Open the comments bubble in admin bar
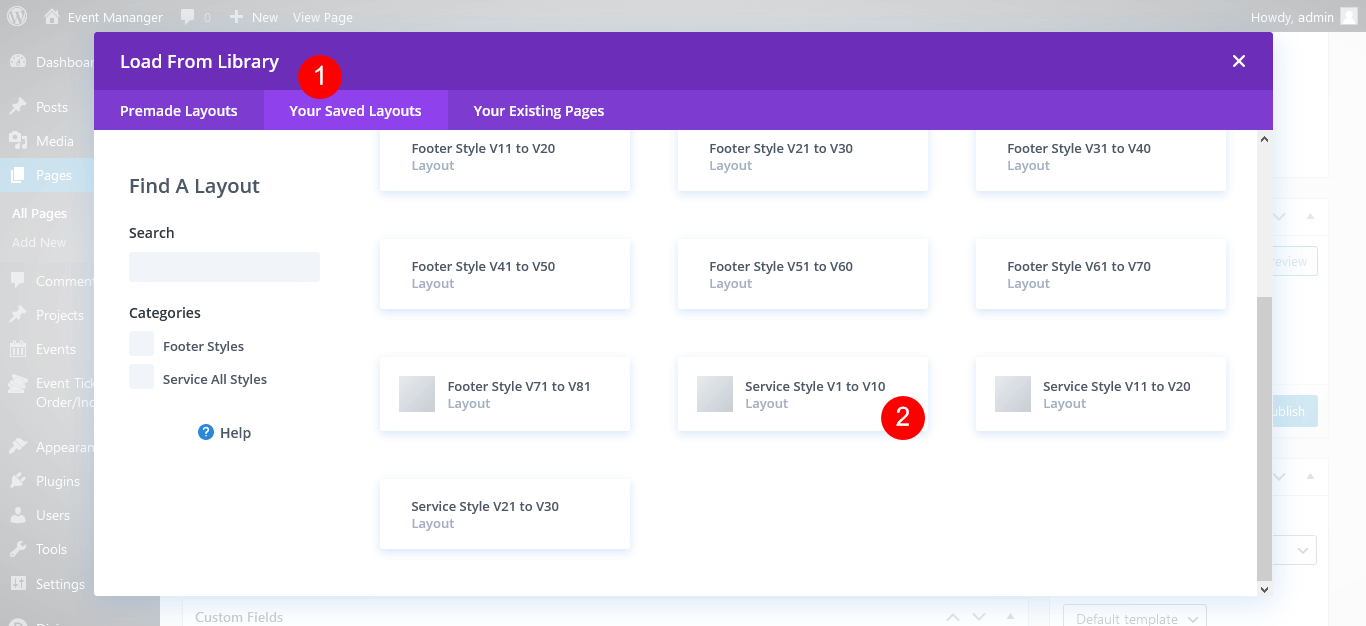 [x=188, y=17]
